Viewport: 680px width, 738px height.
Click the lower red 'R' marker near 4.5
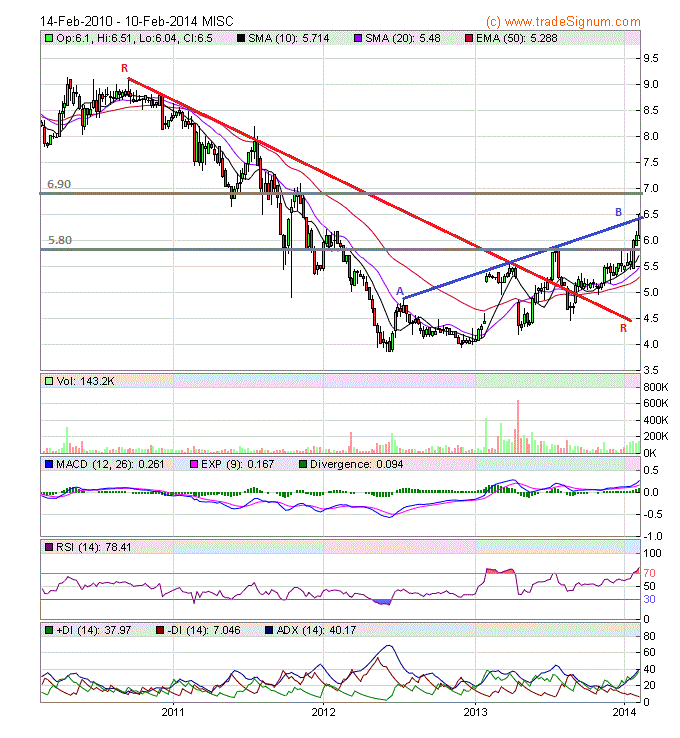coord(624,329)
